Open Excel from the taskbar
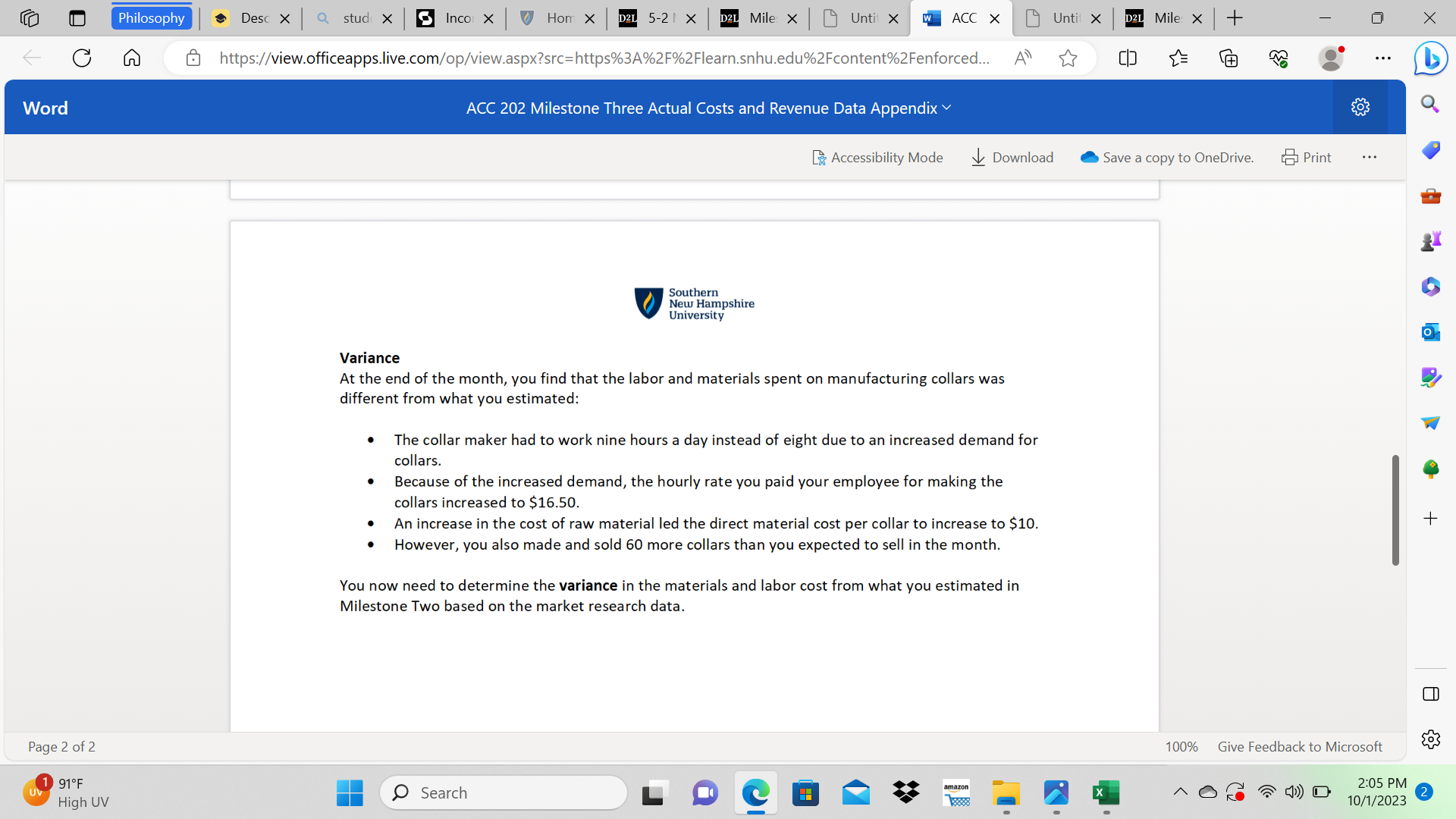 [x=1106, y=793]
